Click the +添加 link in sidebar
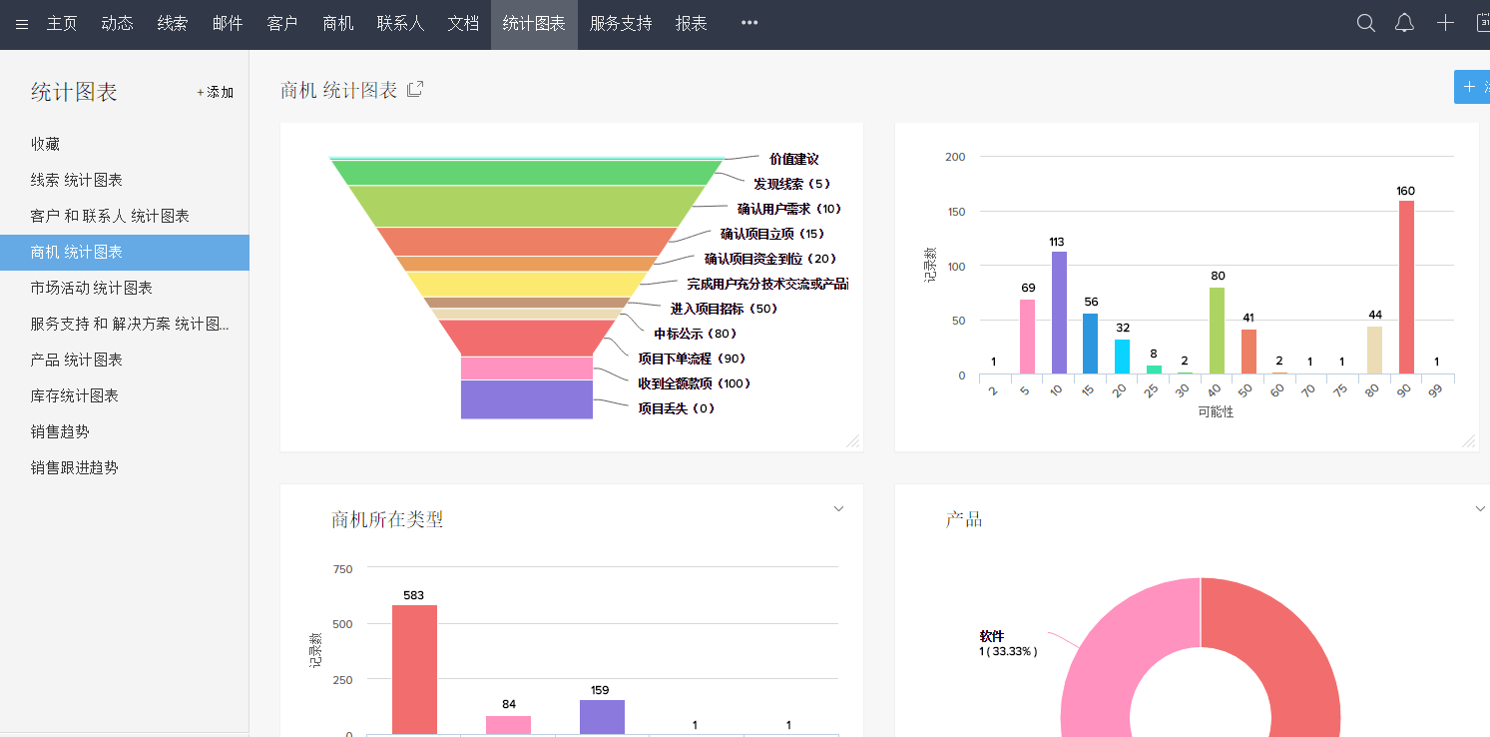Viewport: 1490px width, 737px height. (215, 92)
